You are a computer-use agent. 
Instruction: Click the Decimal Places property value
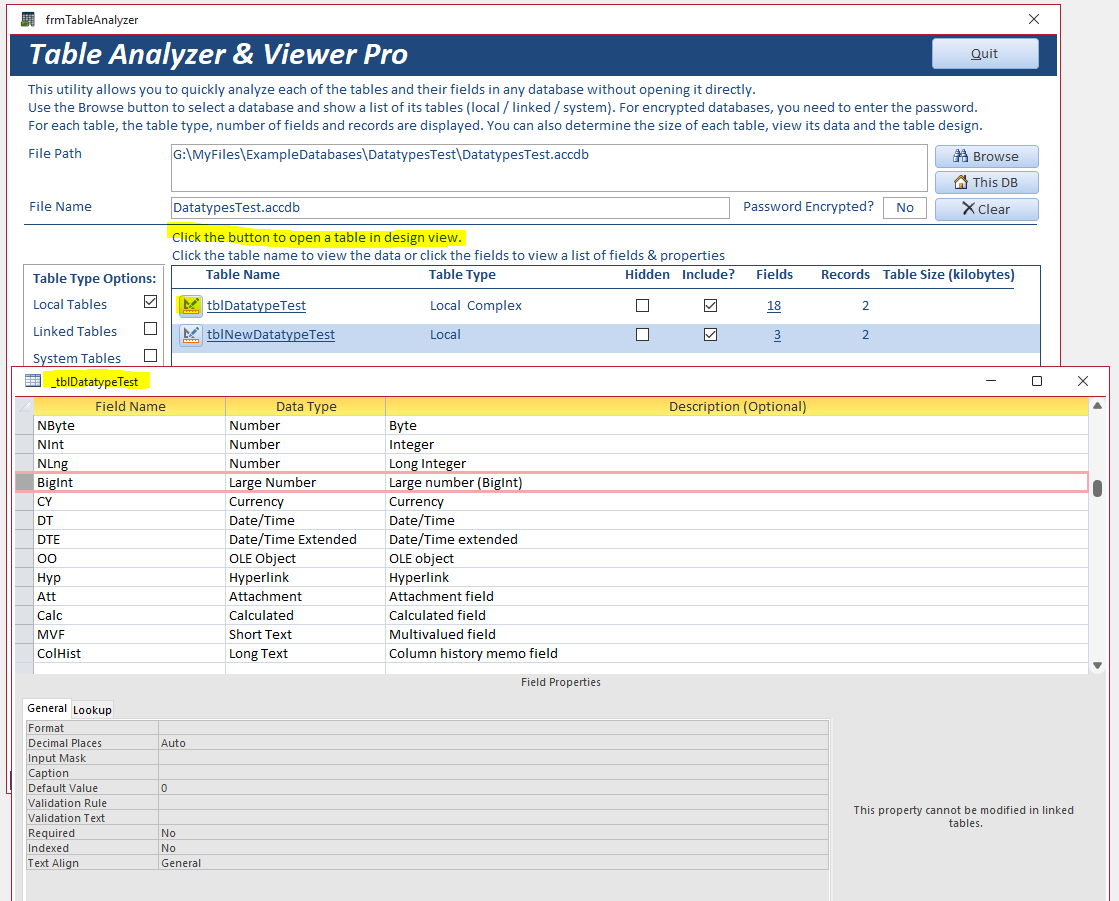coord(493,743)
